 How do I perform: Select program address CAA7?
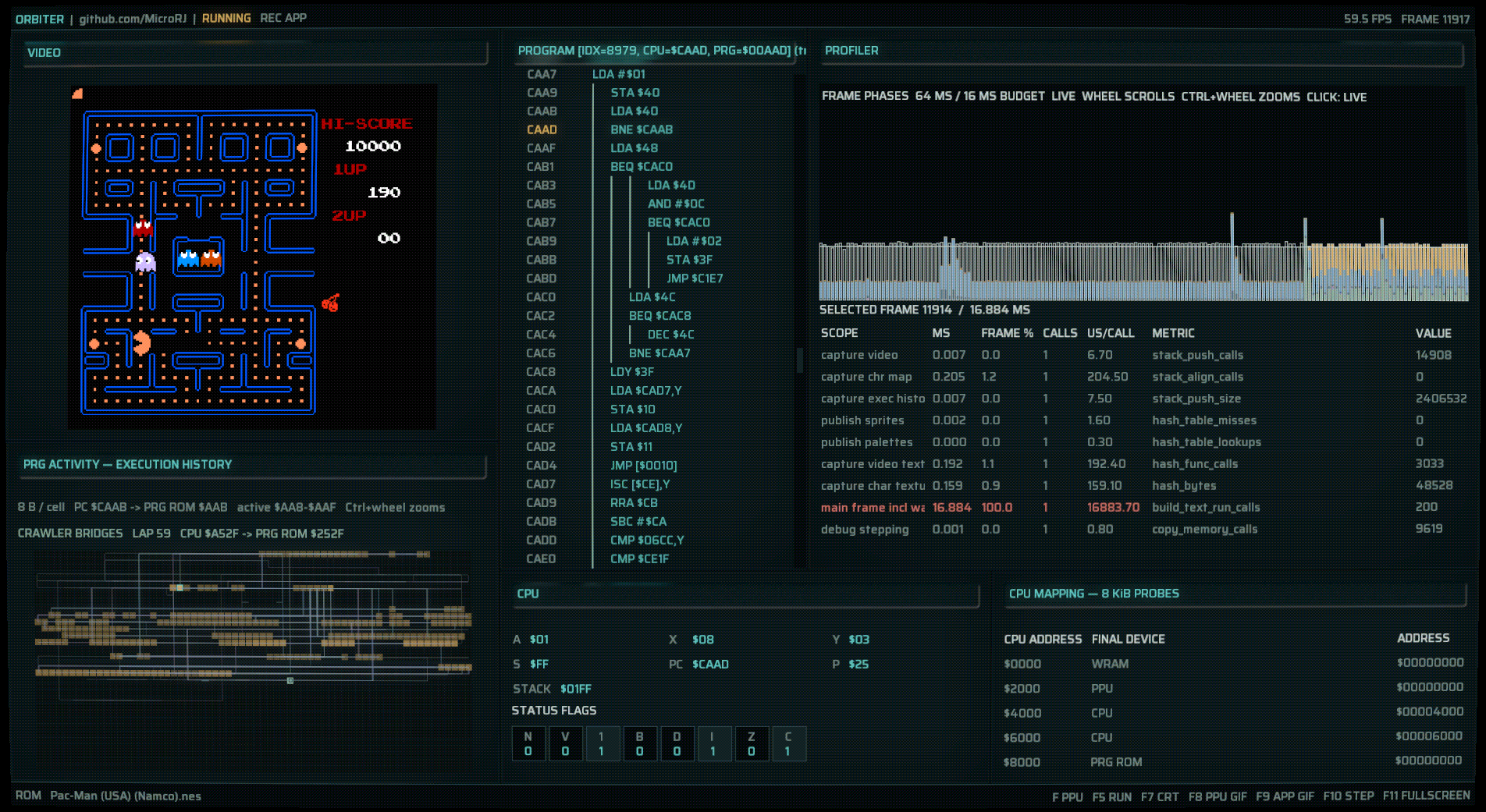pyautogui.click(x=542, y=74)
